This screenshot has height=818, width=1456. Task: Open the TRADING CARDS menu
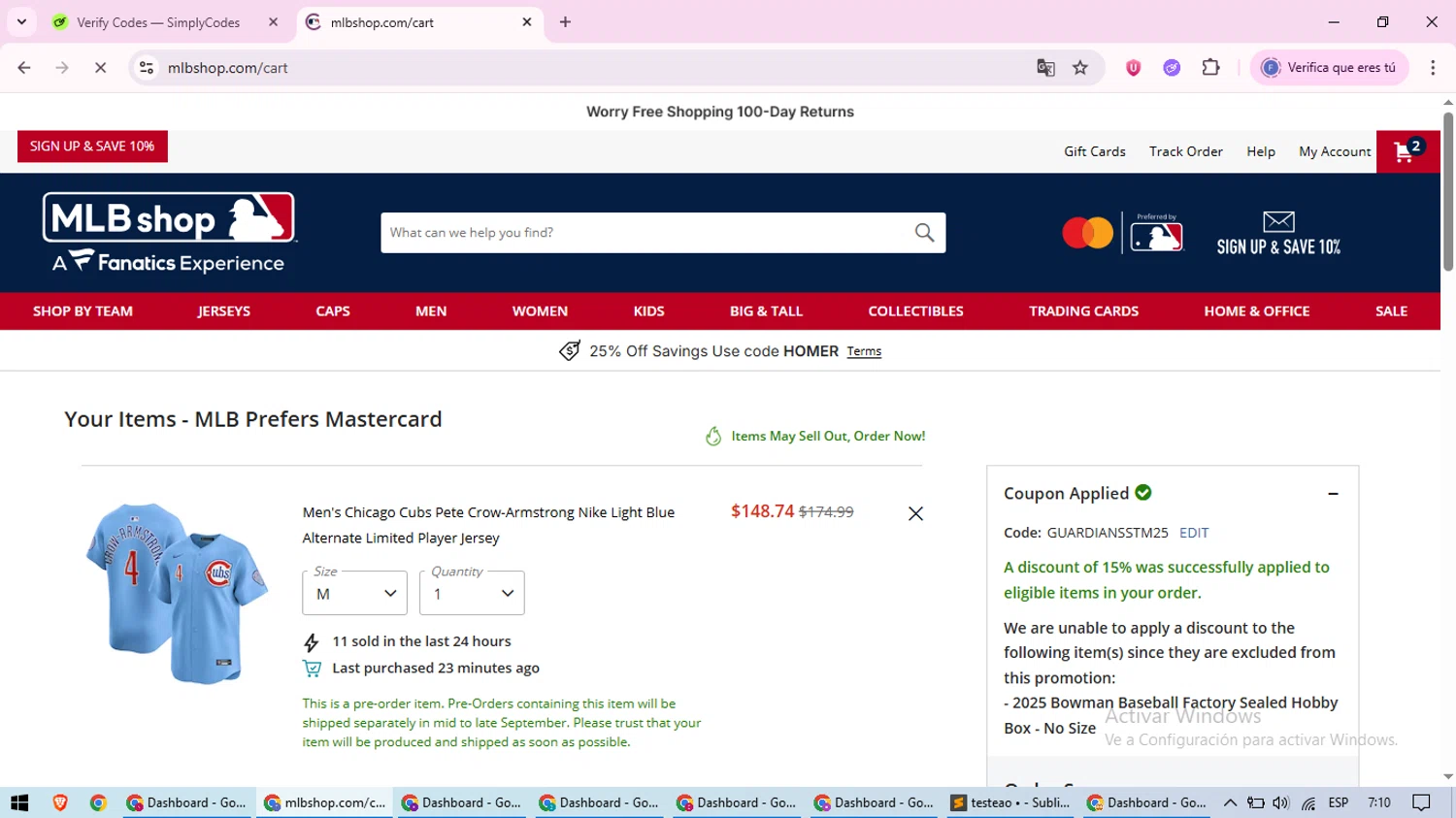[1083, 311]
